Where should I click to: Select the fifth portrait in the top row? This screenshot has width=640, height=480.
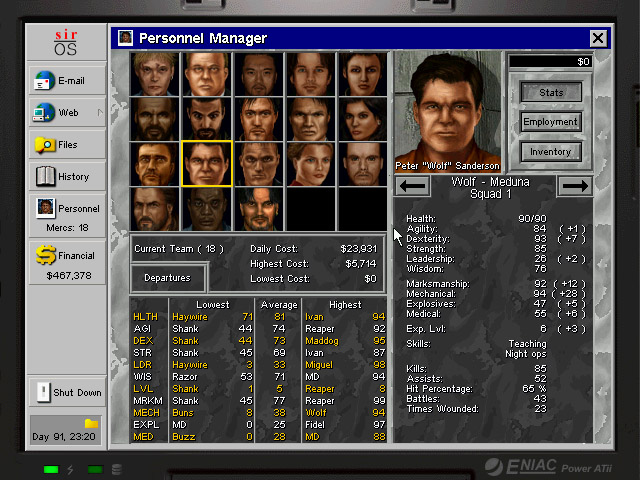click(x=363, y=74)
